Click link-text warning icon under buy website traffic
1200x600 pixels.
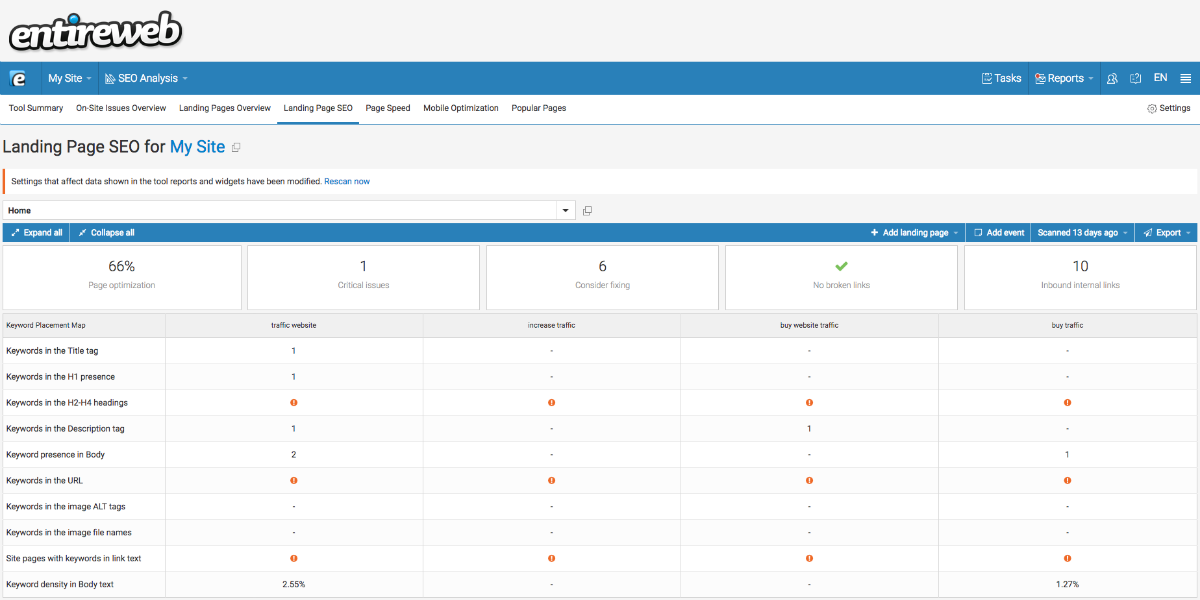(809, 559)
